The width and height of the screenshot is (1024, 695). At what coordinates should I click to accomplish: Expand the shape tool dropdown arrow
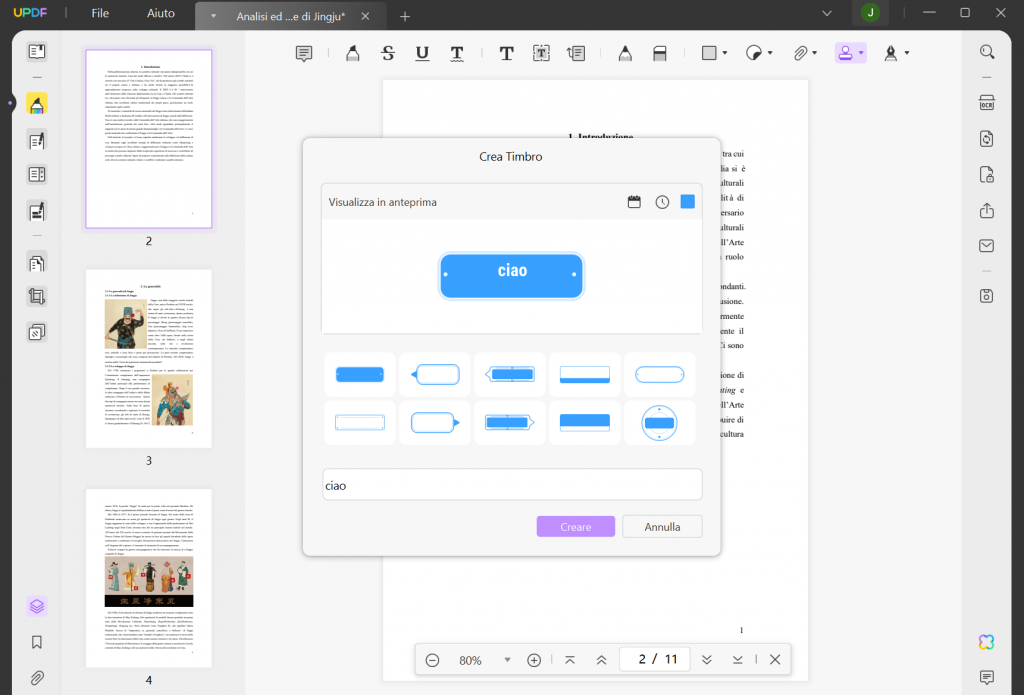pyautogui.click(x=725, y=54)
